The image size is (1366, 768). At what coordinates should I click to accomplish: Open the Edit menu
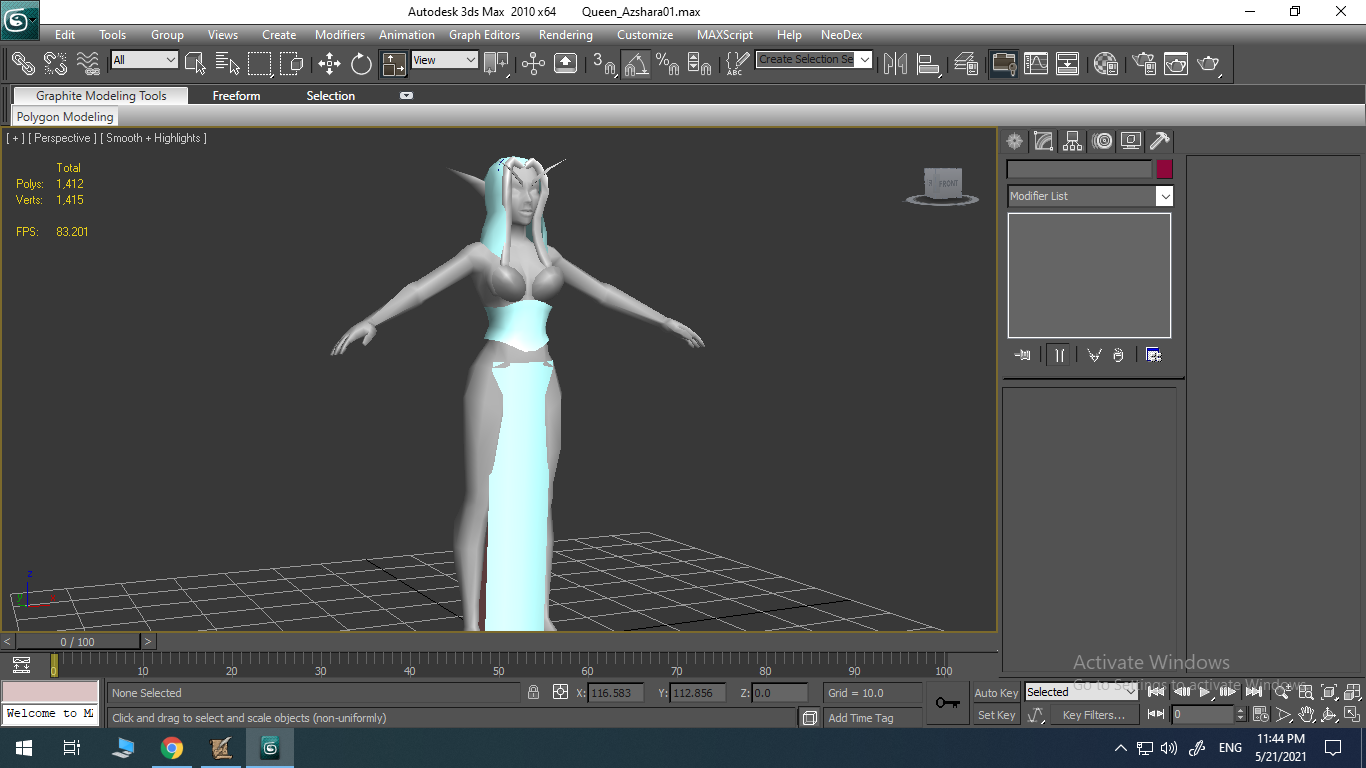[65, 35]
